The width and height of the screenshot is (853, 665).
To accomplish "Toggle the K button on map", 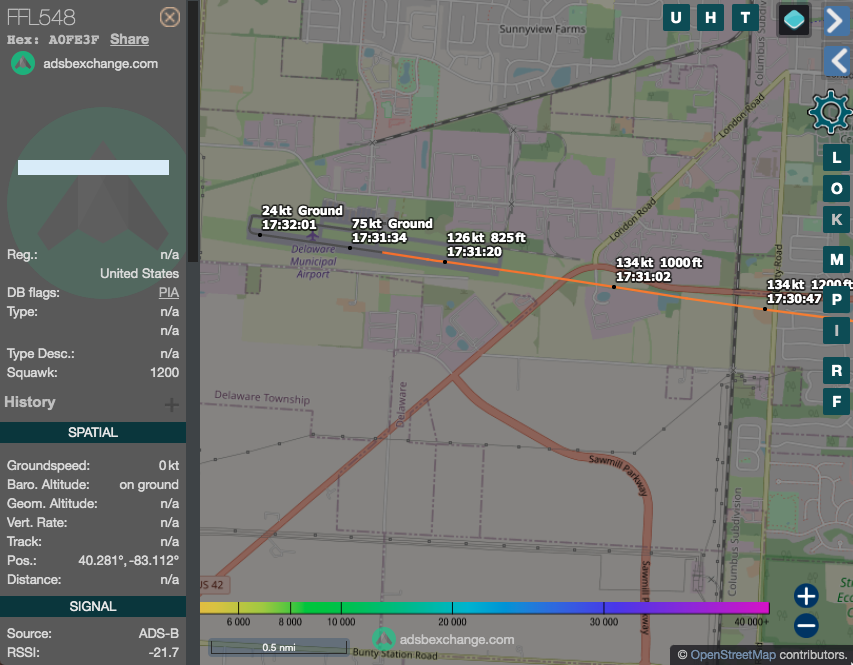I will point(836,219).
